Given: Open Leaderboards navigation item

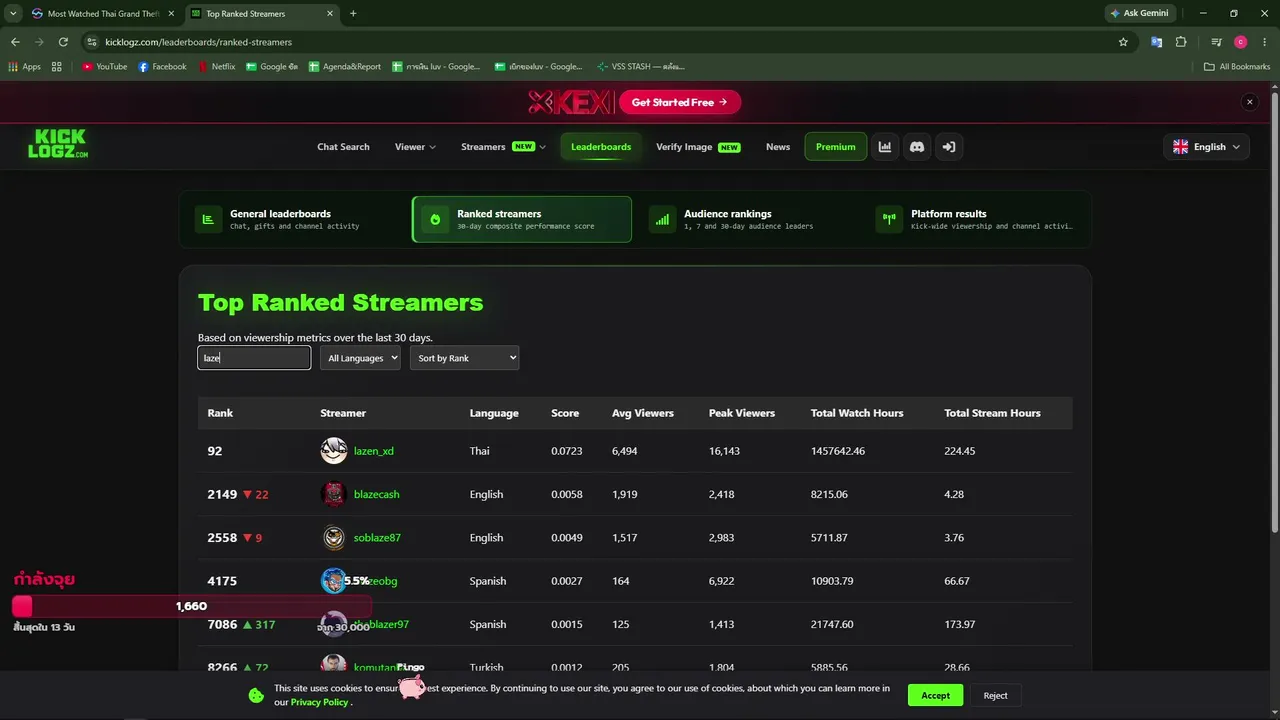Looking at the screenshot, I should tap(601, 147).
